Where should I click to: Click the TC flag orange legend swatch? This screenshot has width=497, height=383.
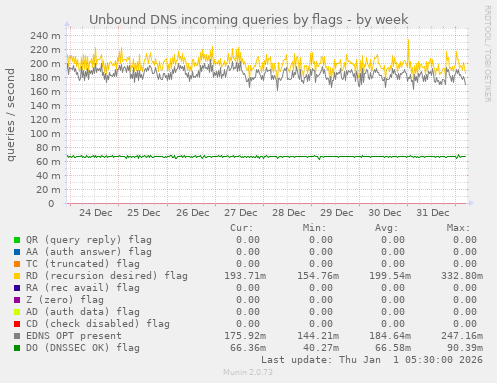pyautogui.click(x=17, y=264)
